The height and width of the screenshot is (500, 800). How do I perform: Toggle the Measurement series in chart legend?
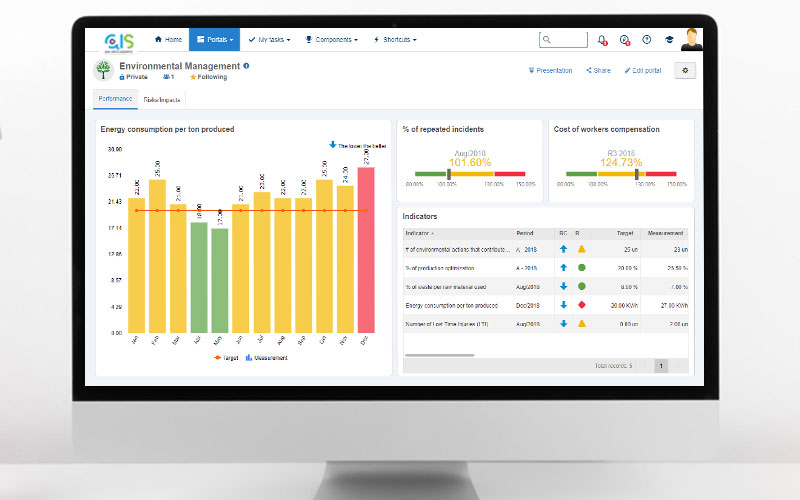coord(268,357)
